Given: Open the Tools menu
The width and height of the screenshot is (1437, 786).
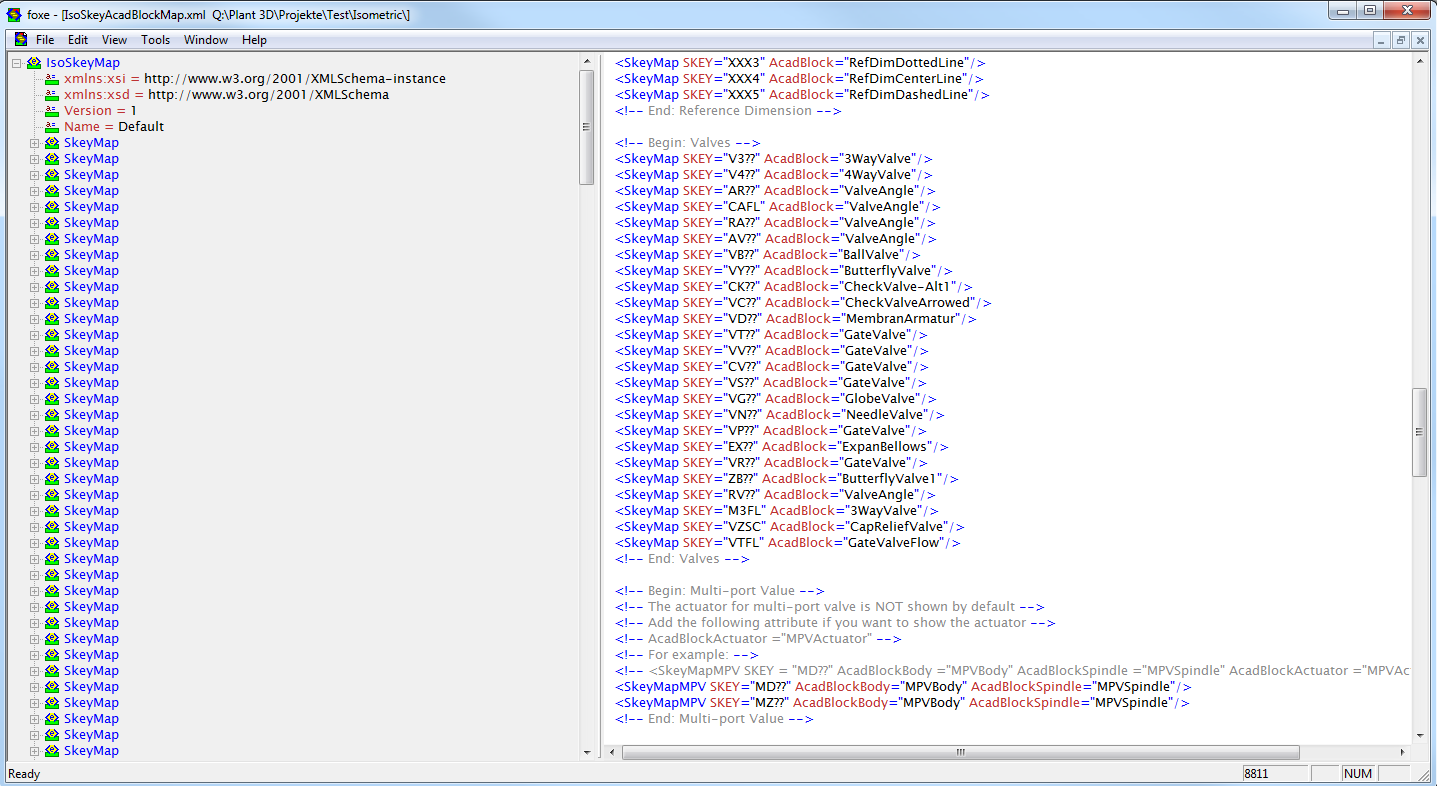Looking at the screenshot, I should (x=155, y=40).
